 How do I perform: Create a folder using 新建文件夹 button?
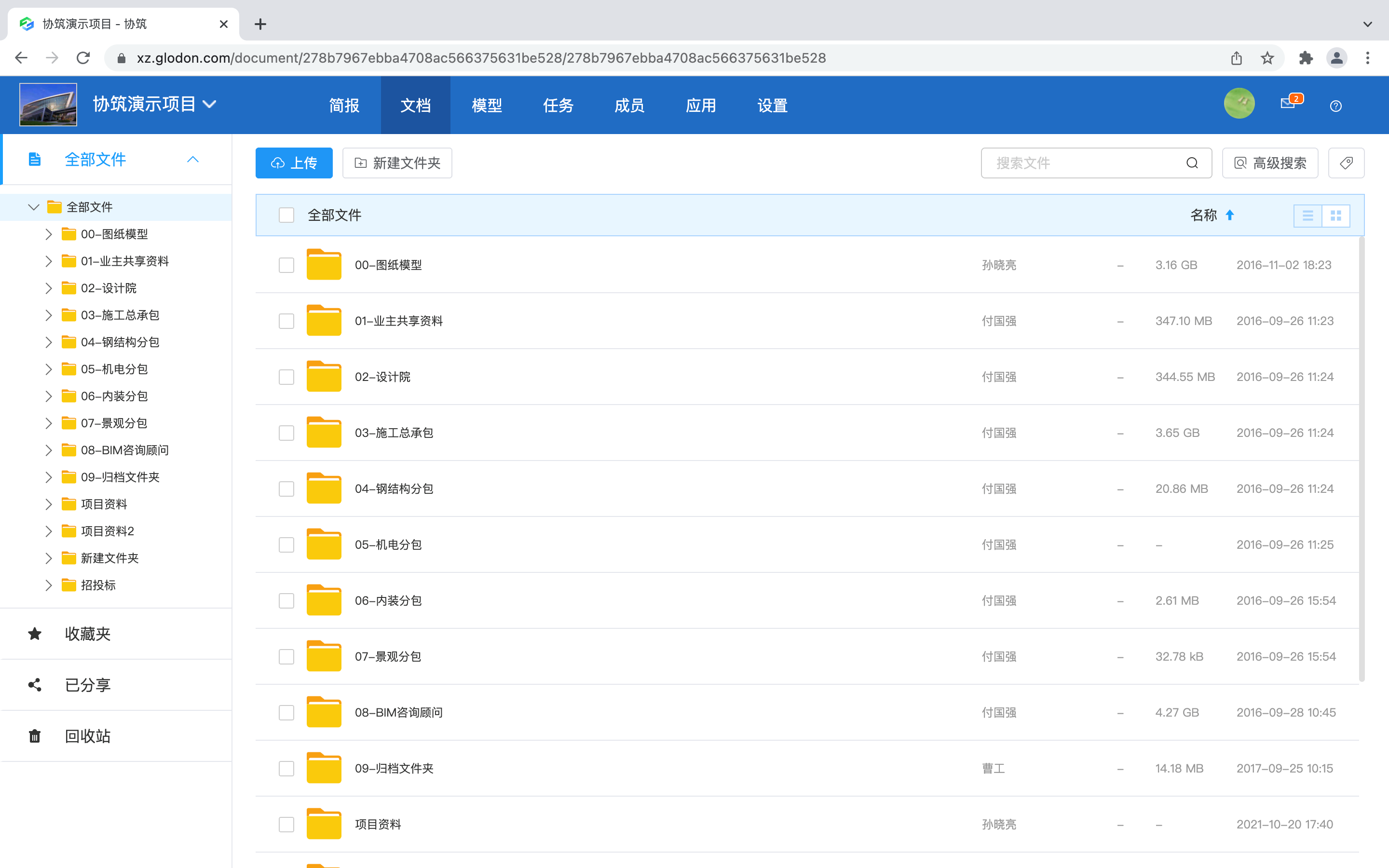pos(396,163)
